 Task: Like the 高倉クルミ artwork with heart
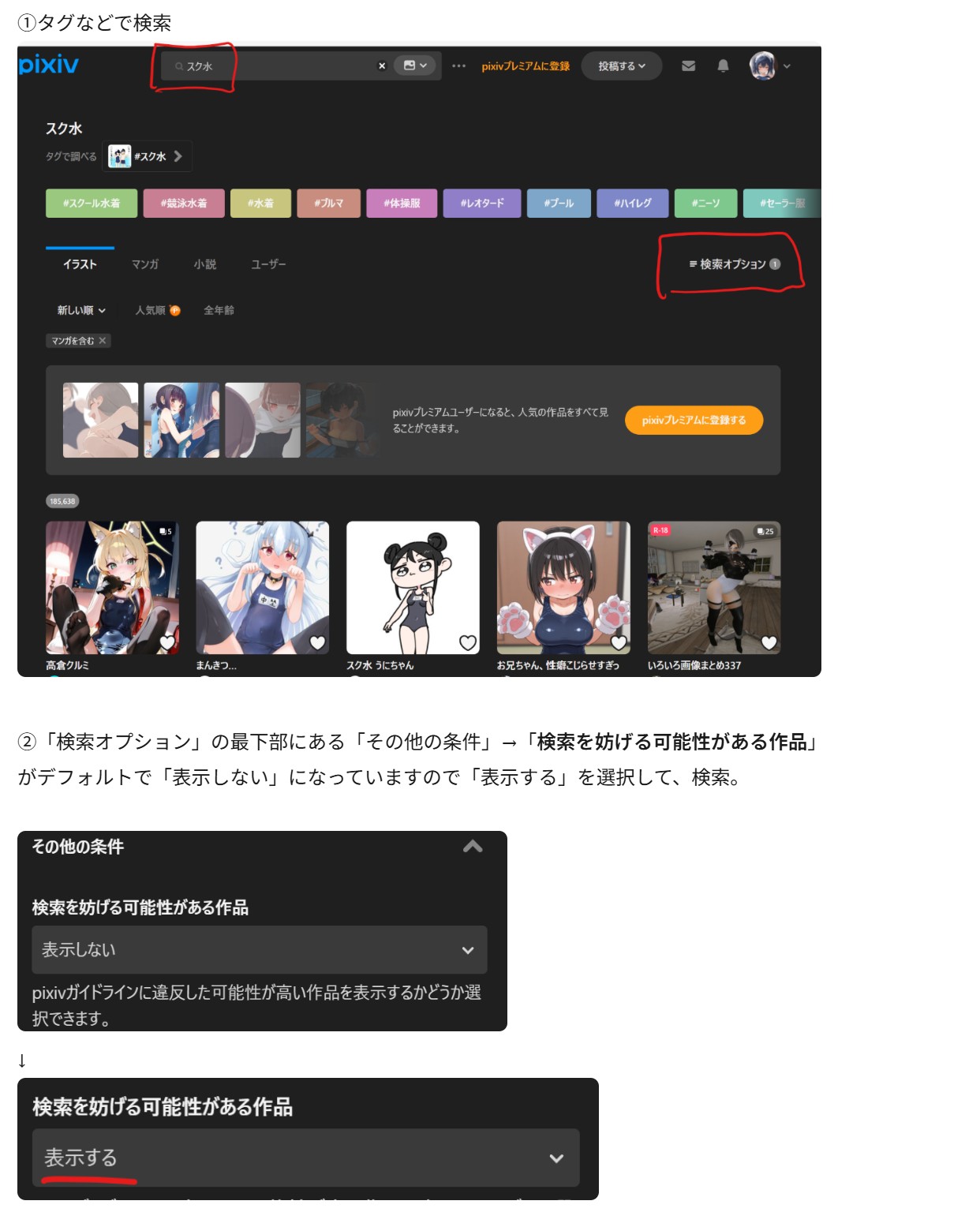166,643
